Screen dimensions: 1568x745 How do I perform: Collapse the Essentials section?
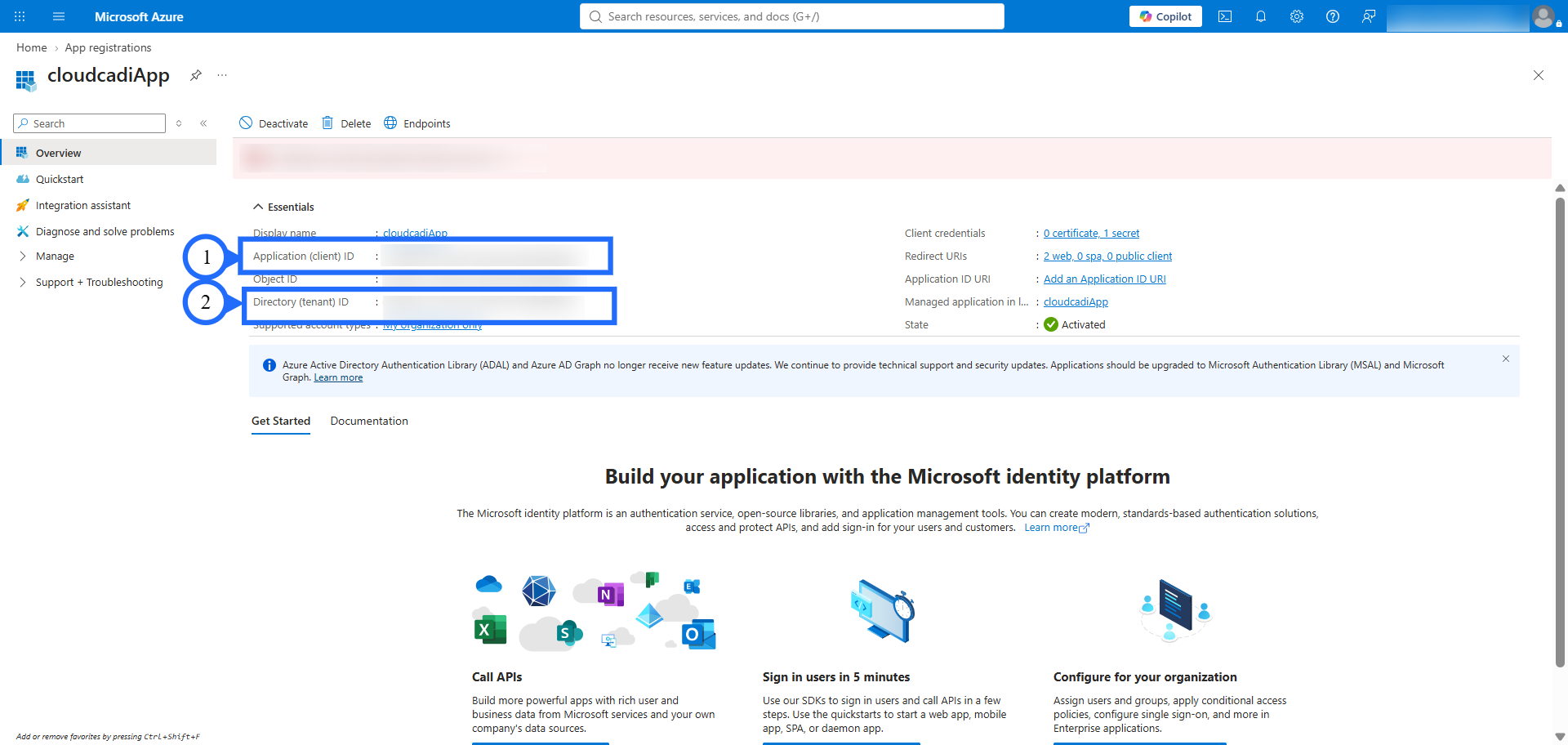pyautogui.click(x=283, y=207)
